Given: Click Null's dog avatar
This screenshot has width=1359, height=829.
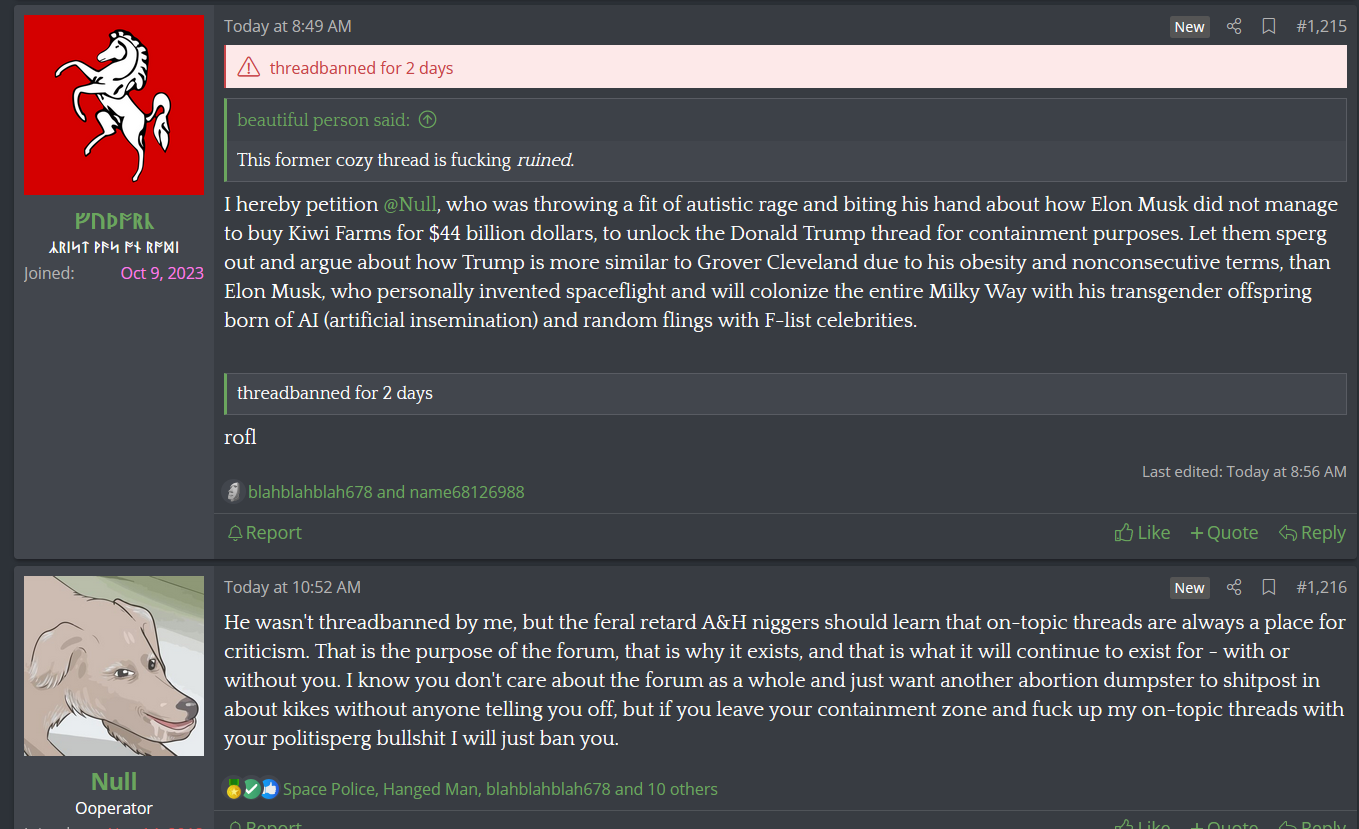Looking at the screenshot, I should point(114,666).
